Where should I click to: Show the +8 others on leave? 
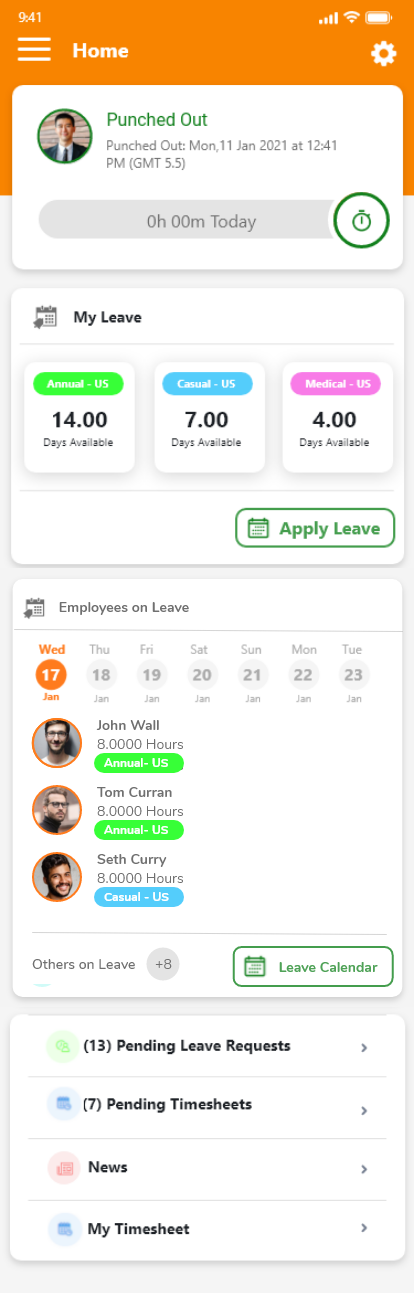(x=163, y=965)
